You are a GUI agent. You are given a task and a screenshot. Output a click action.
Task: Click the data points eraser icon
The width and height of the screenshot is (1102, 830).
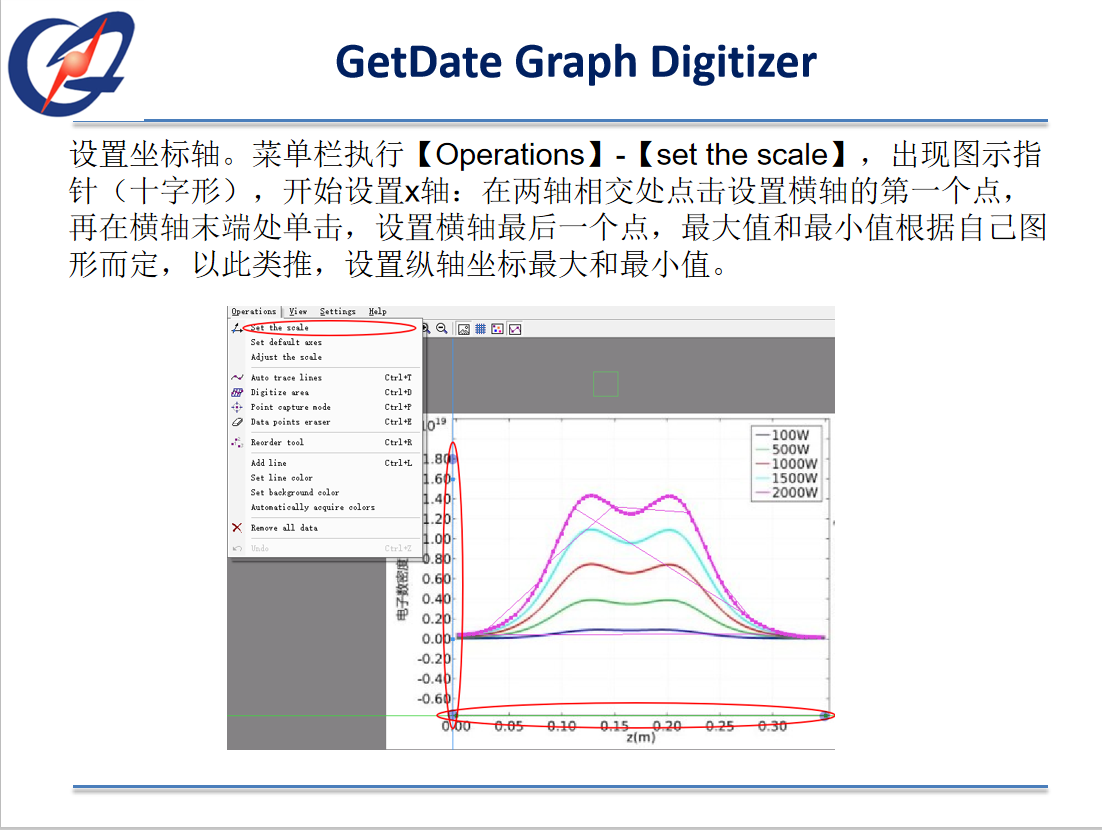tap(237, 422)
